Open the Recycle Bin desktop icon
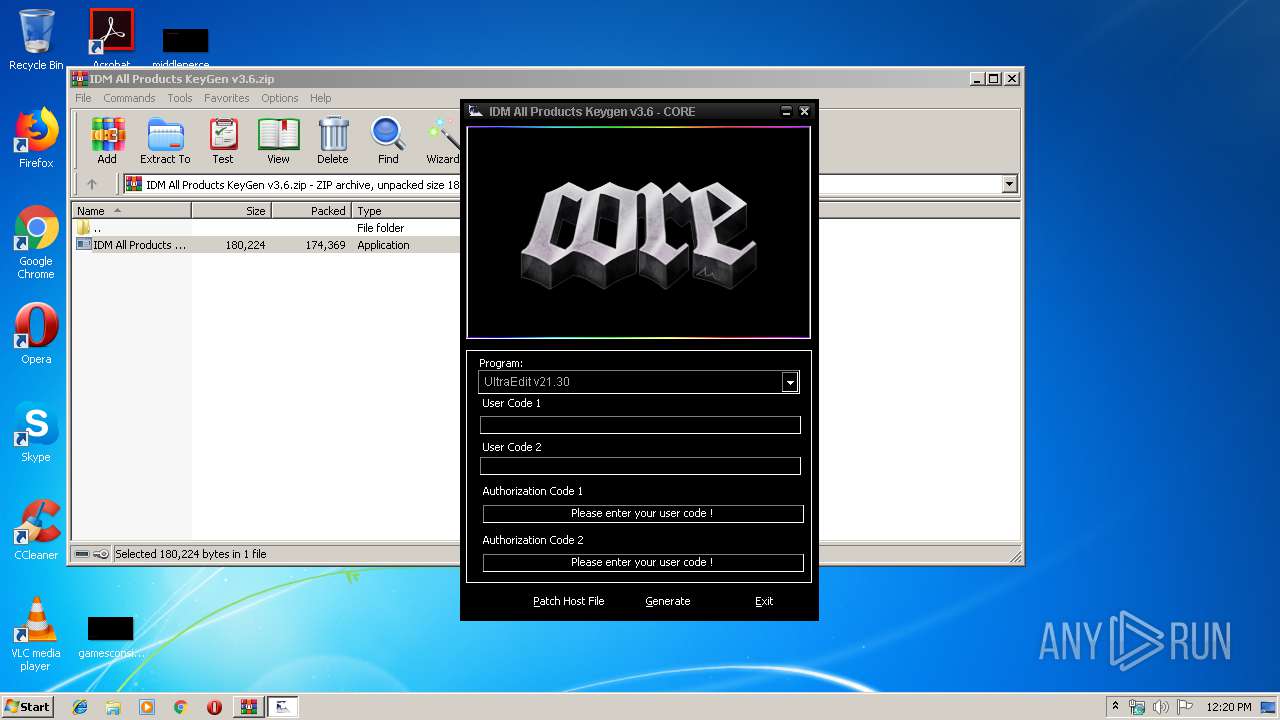 (x=36, y=40)
